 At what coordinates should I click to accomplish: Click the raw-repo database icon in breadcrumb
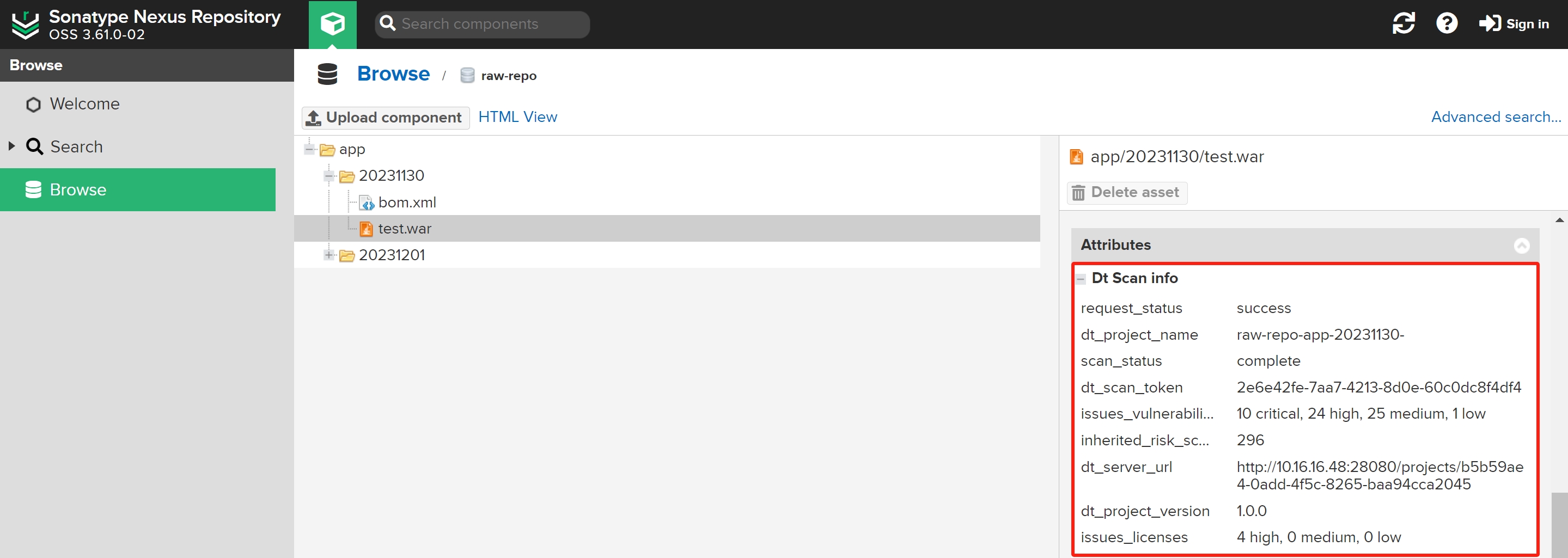[x=467, y=76]
